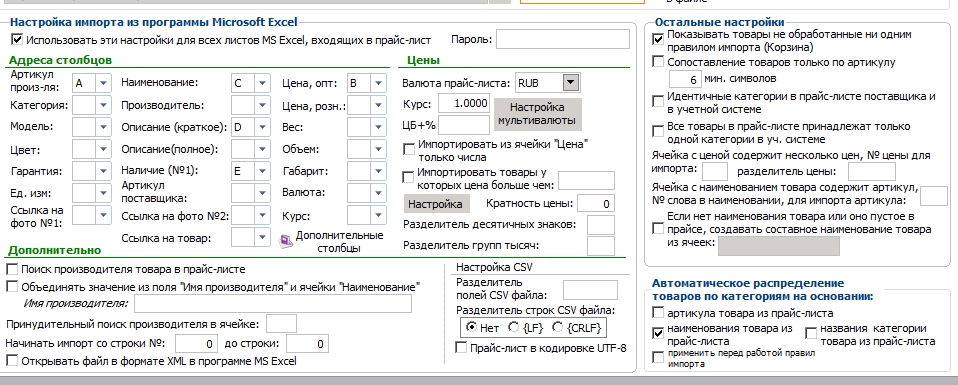Open the Наличие (№1) column dropdown
This screenshot has height=385, width=958.
point(262,171)
